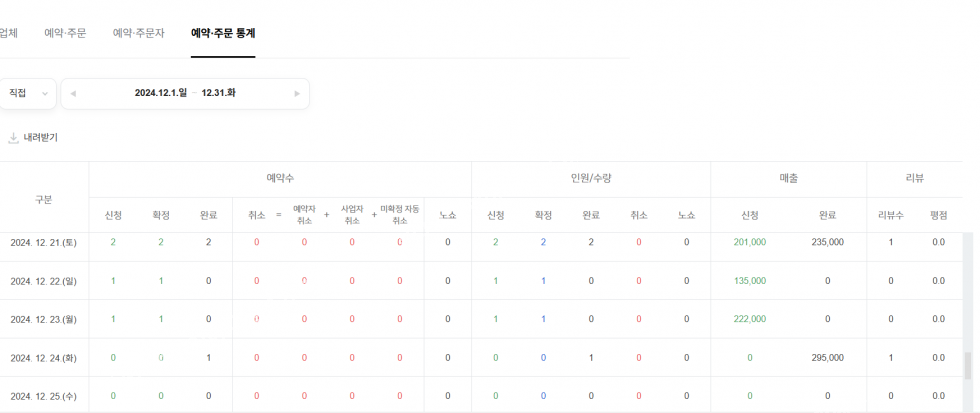The width and height of the screenshot is (980, 413).
Task: Advance to the next date period arrow
Action: pos(297,94)
